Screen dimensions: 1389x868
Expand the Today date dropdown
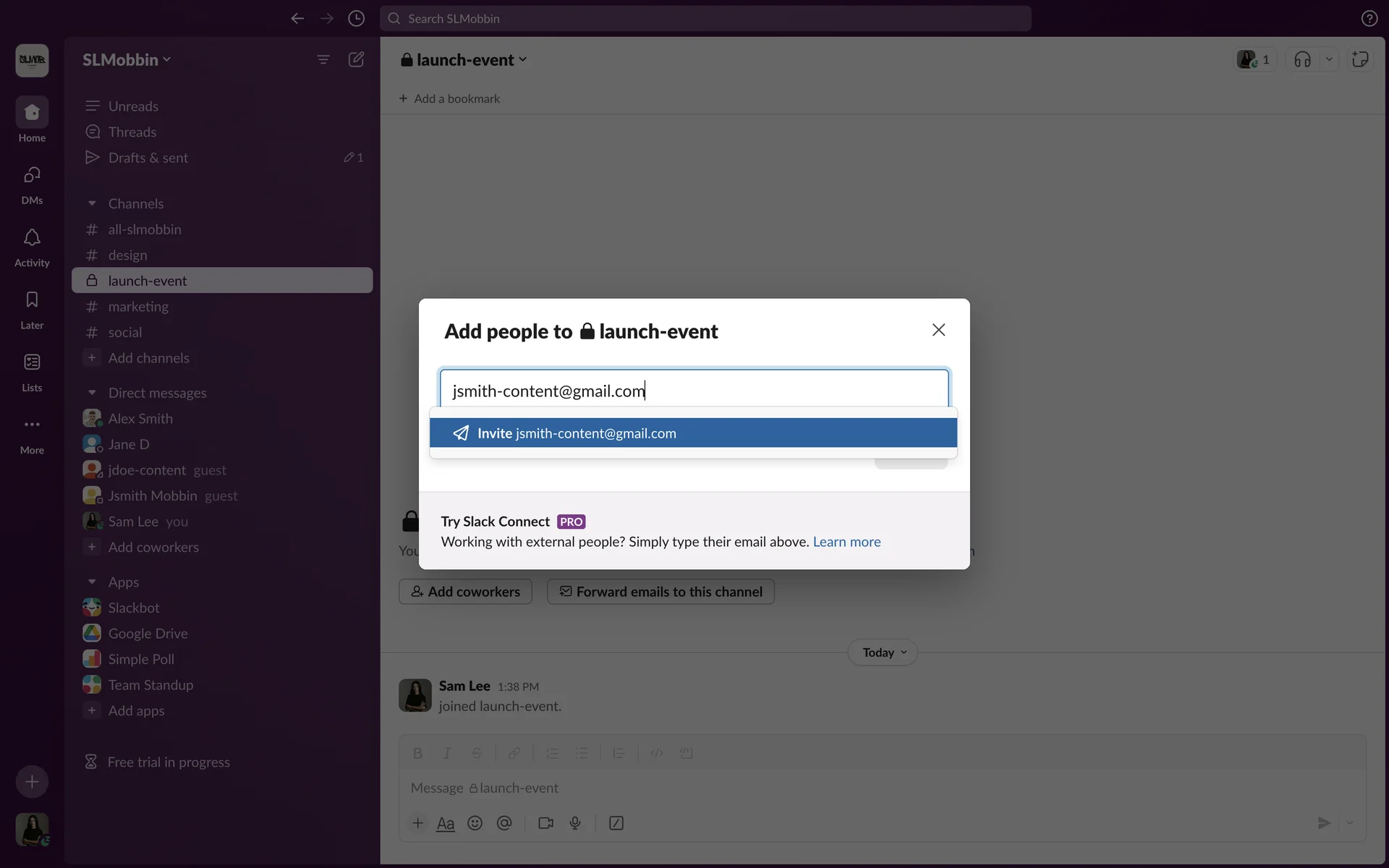(x=883, y=652)
